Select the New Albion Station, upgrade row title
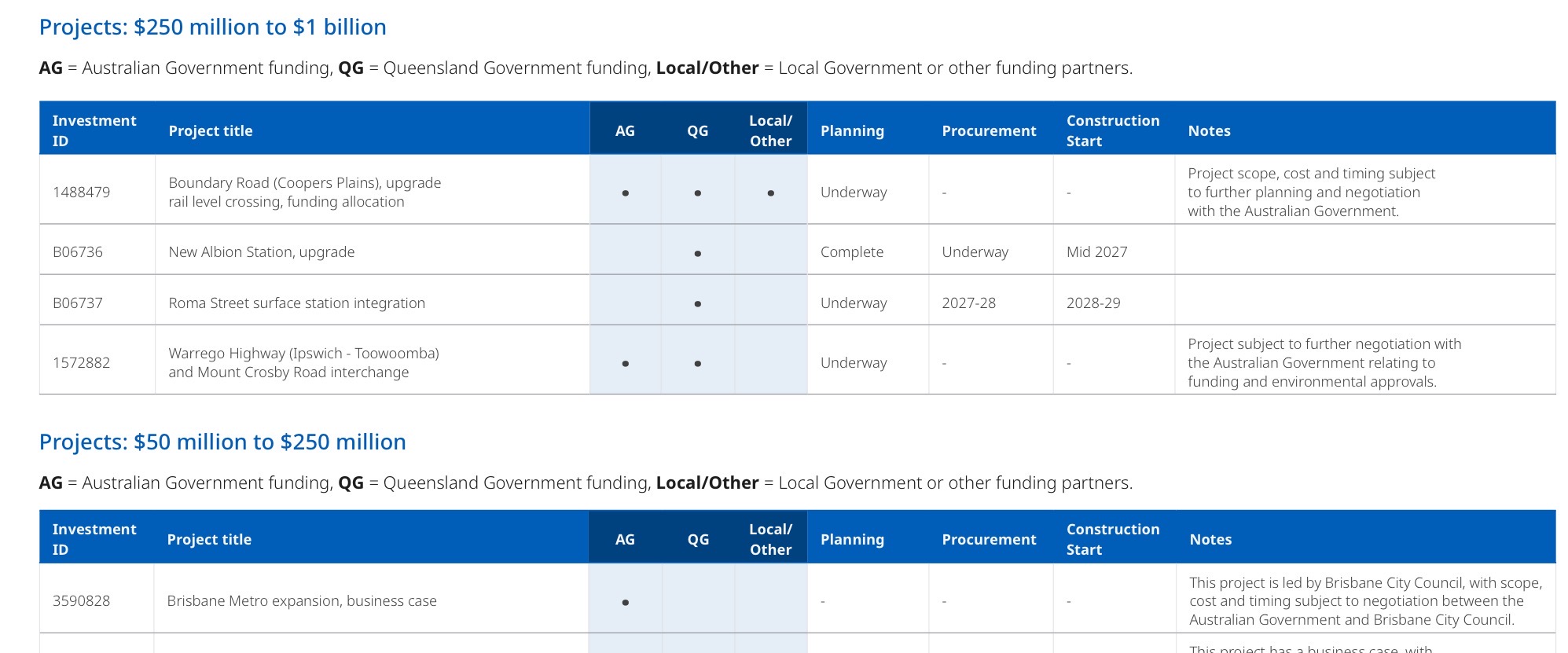1568x653 pixels. click(x=262, y=252)
